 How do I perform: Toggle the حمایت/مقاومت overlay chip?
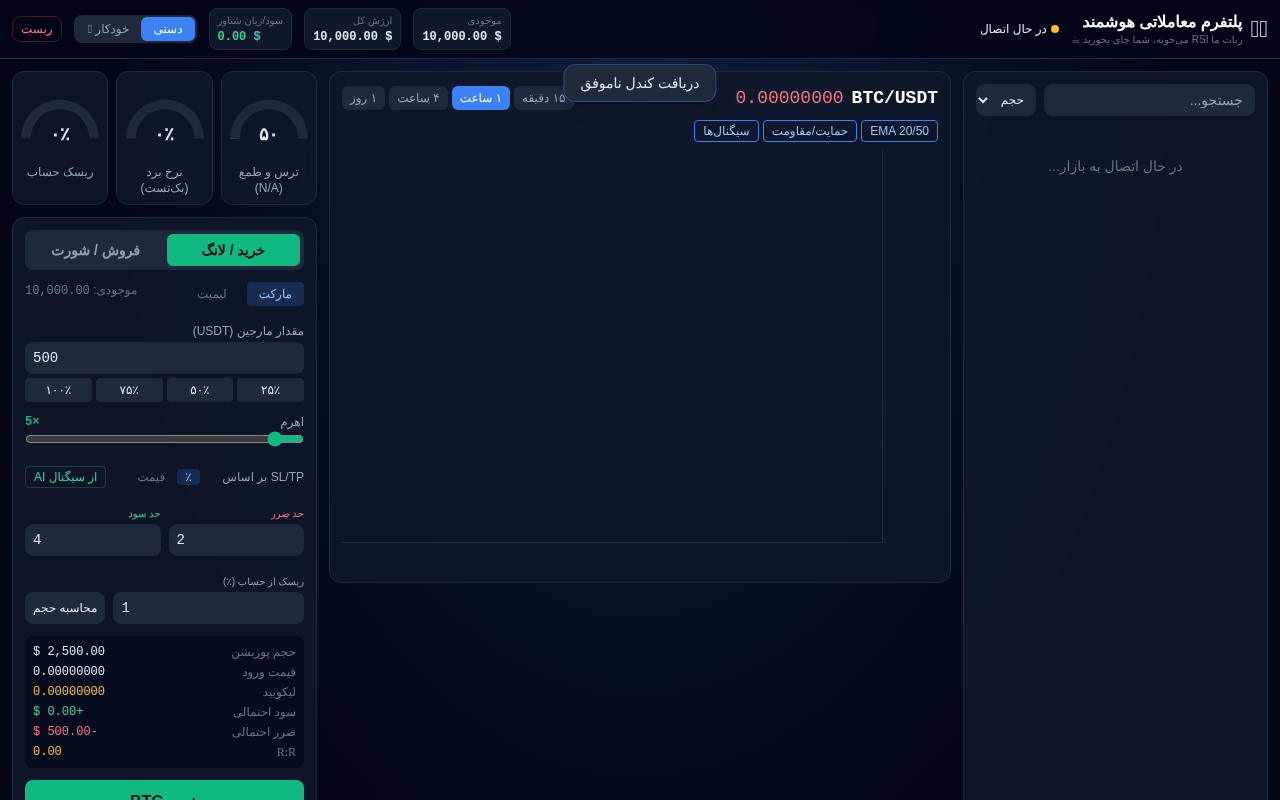tap(810, 131)
